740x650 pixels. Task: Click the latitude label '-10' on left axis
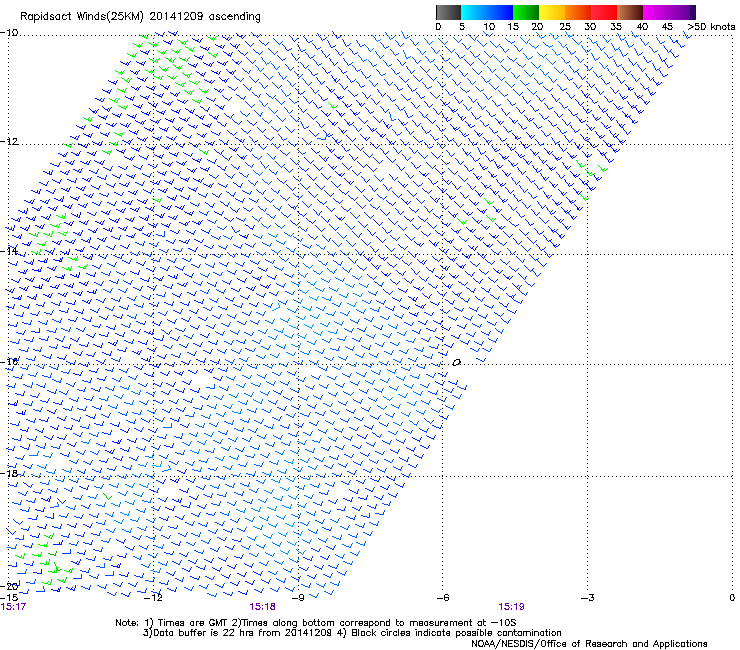[9, 33]
